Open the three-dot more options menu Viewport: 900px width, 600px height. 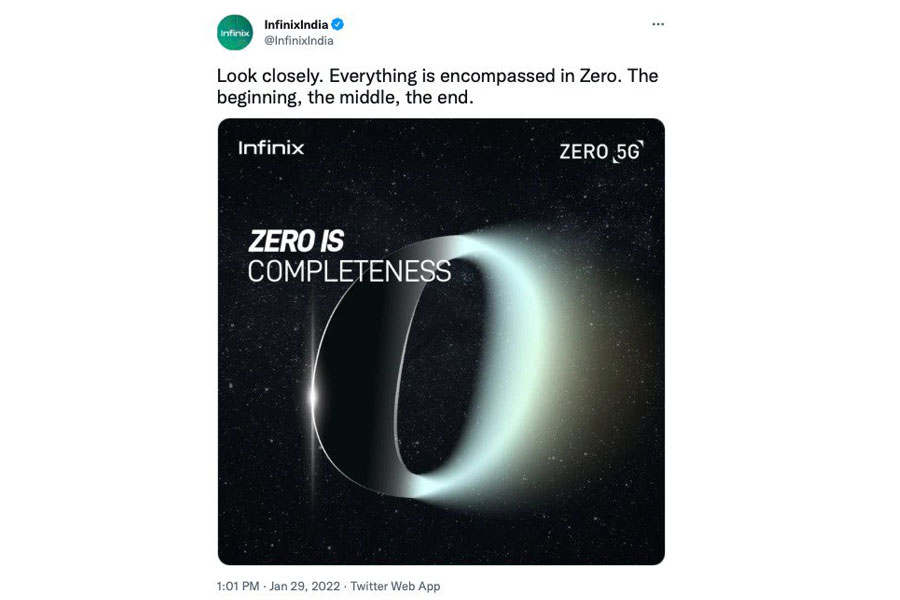657,24
